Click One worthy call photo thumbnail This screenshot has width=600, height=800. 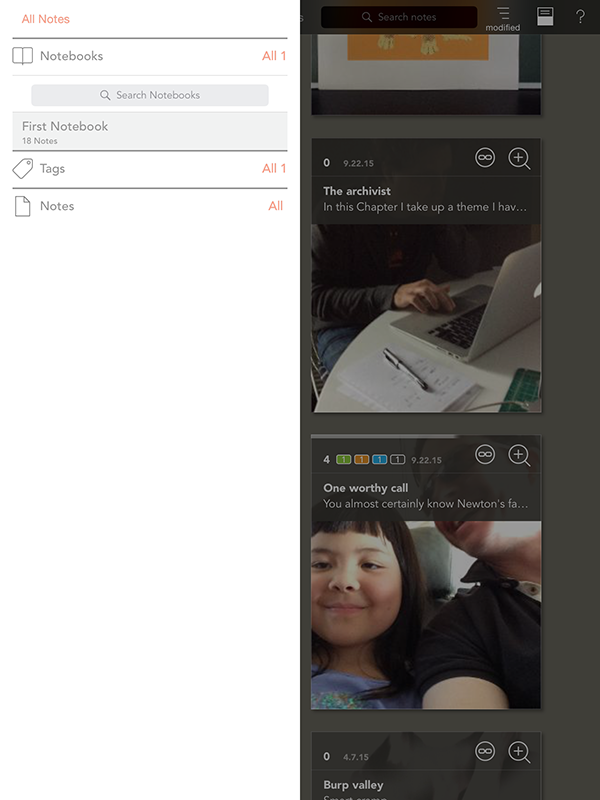tap(426, 615)
